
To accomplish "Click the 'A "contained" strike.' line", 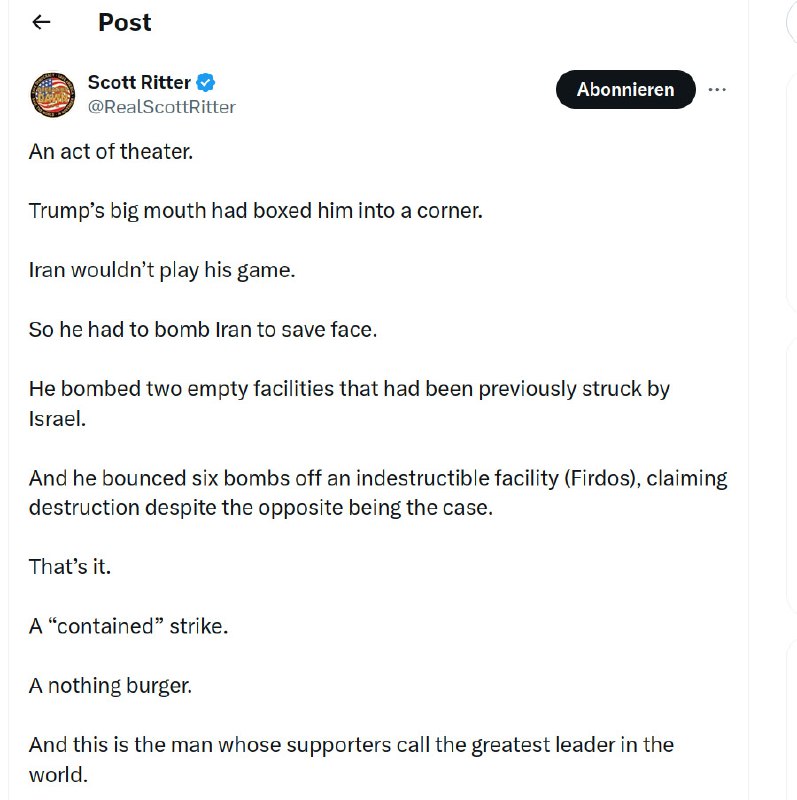I will [130, 626].
